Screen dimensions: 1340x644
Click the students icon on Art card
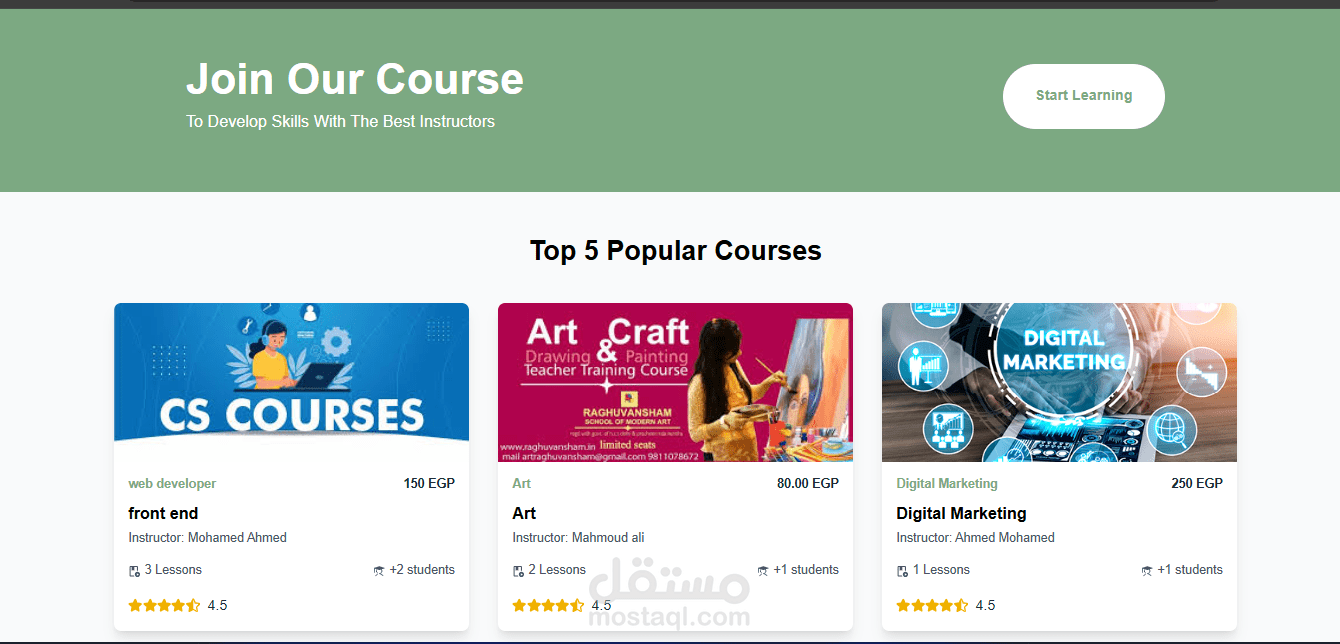tap(763, 571)
